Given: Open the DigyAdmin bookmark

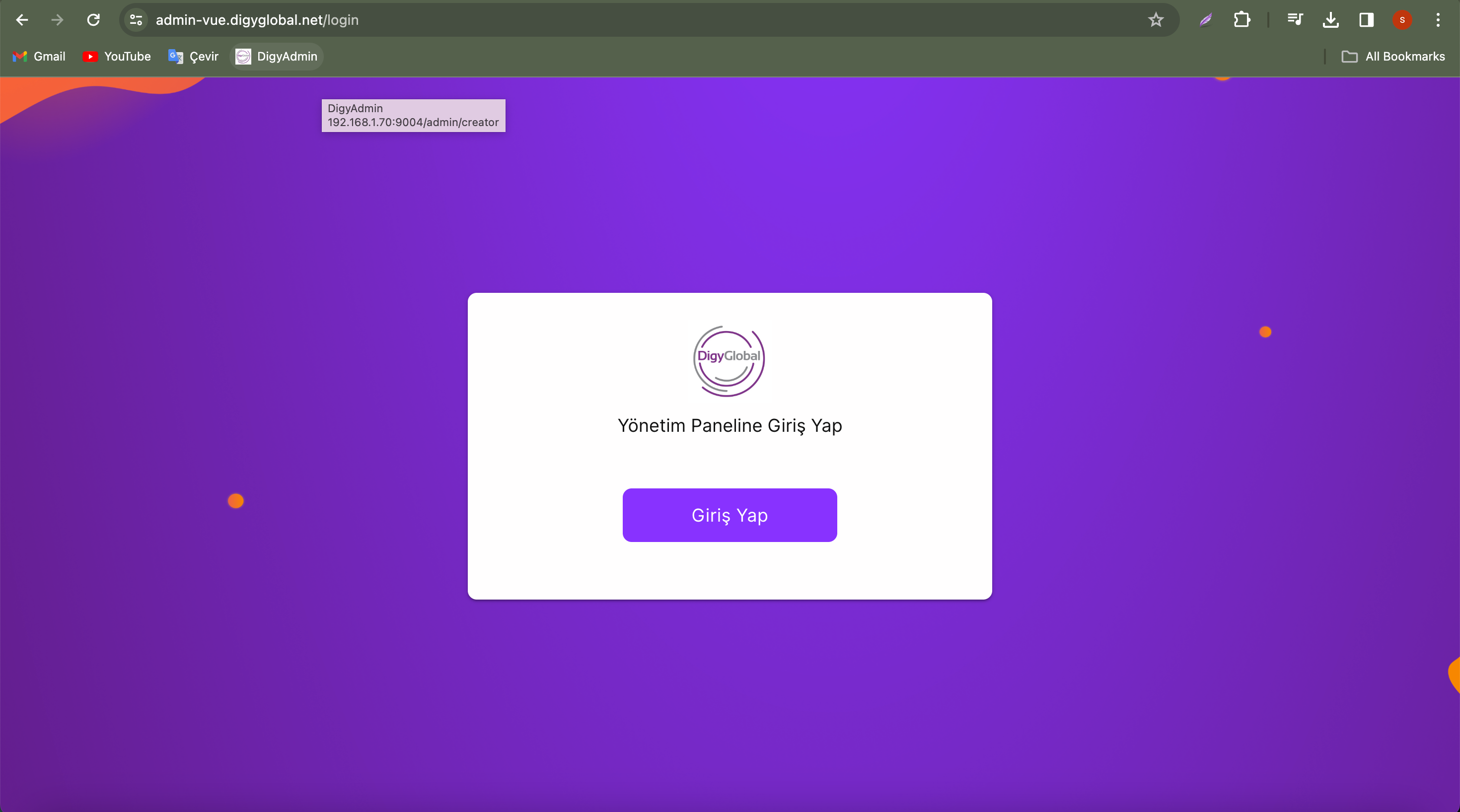Looking at the screenshot, I should tap(277, 57).
